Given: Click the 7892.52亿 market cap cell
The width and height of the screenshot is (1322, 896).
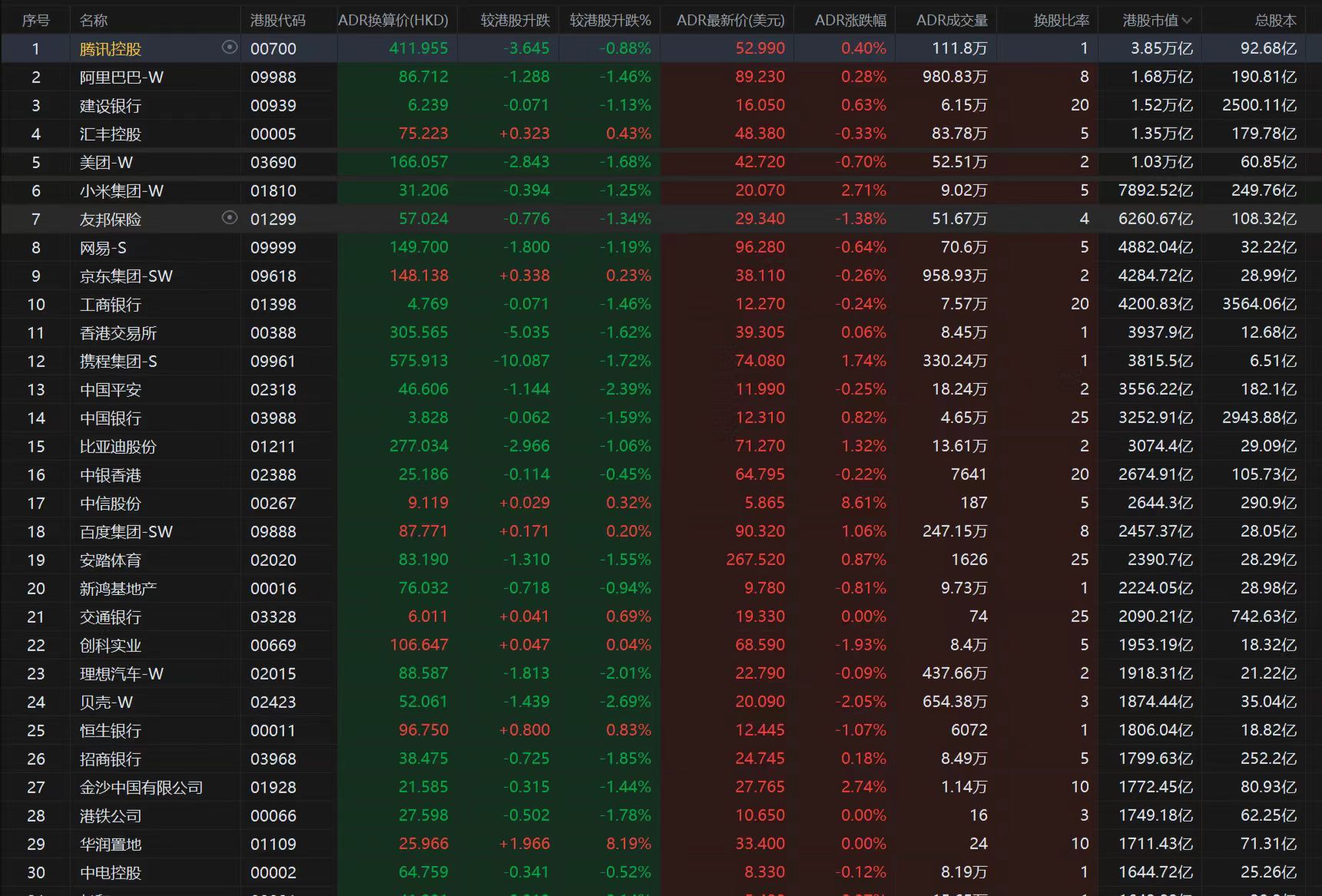Looking at the screenshot, I should [1155, 190].
